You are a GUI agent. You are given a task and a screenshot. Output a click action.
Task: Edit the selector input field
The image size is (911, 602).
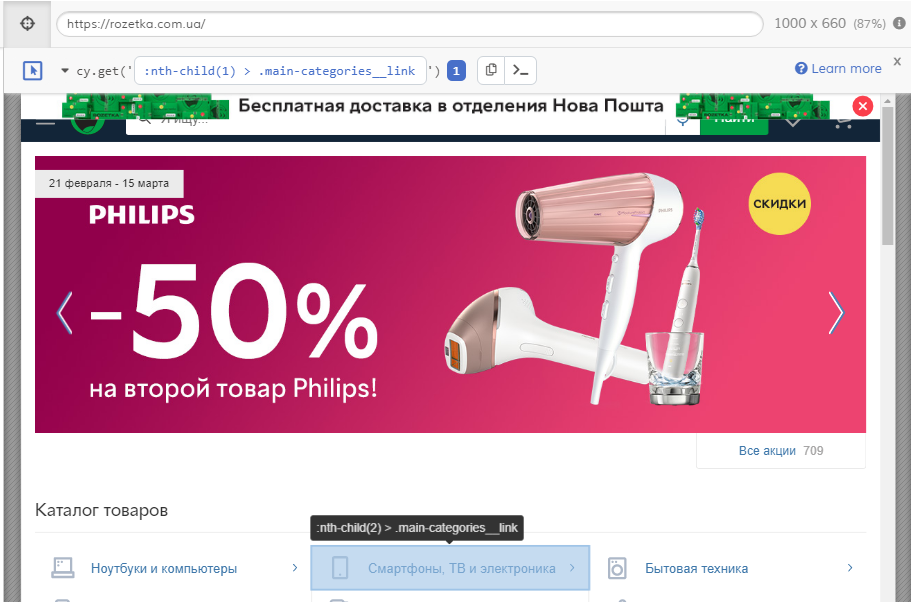tap(281, 71)
